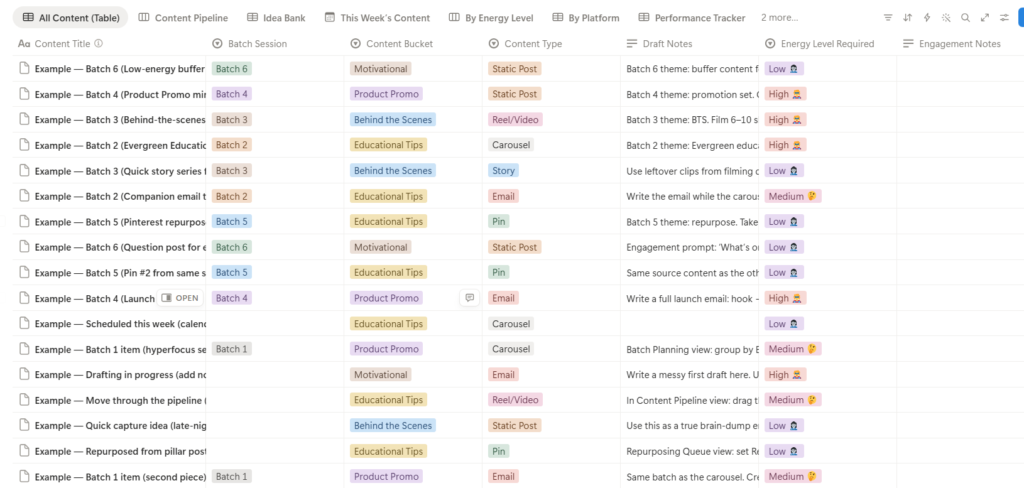The image size is (1024, 488).
Task: Open Energy Level Required column header menu
Action: pos(827,44)
